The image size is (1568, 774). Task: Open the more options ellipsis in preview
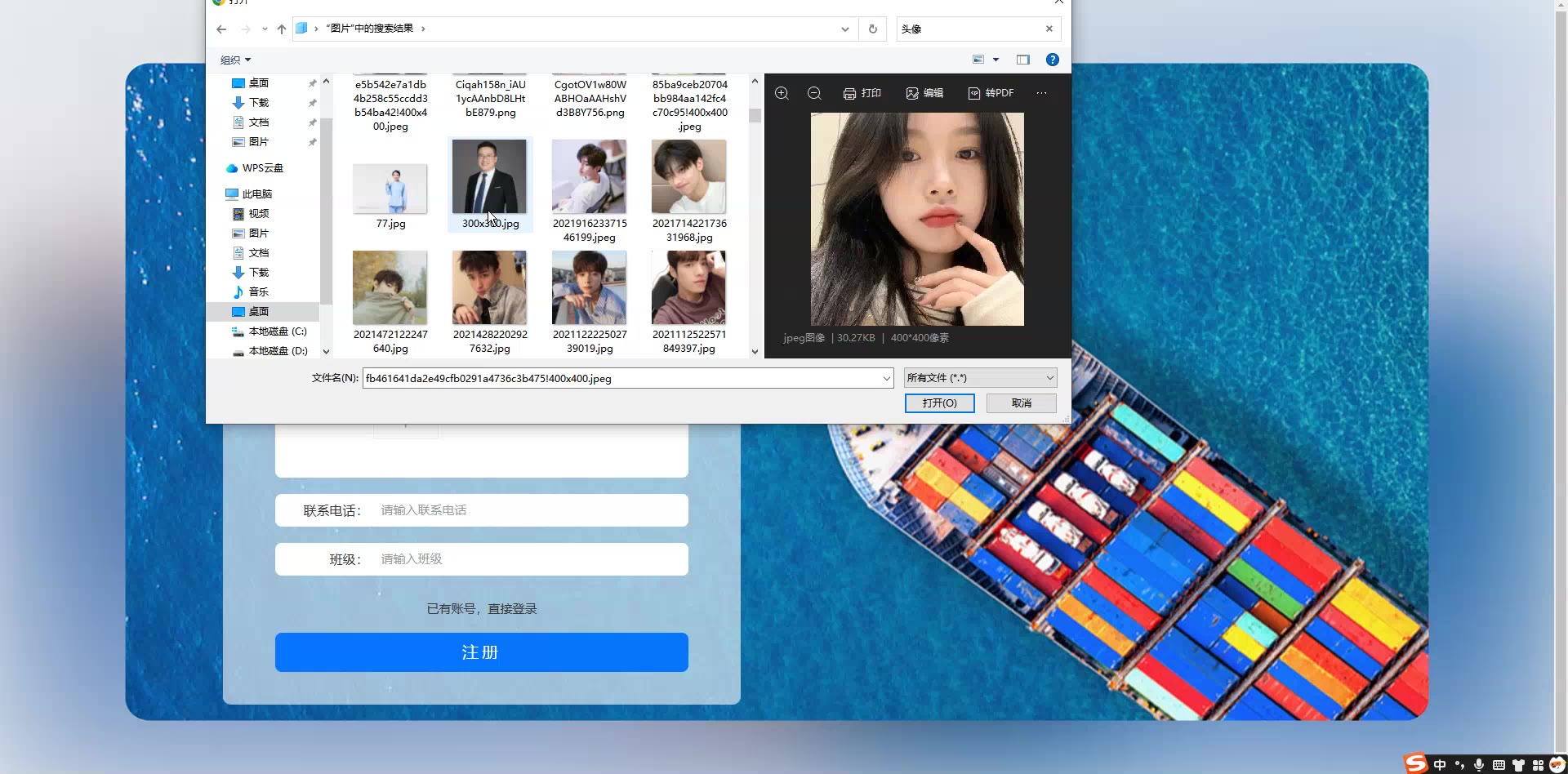[1041, 93]
